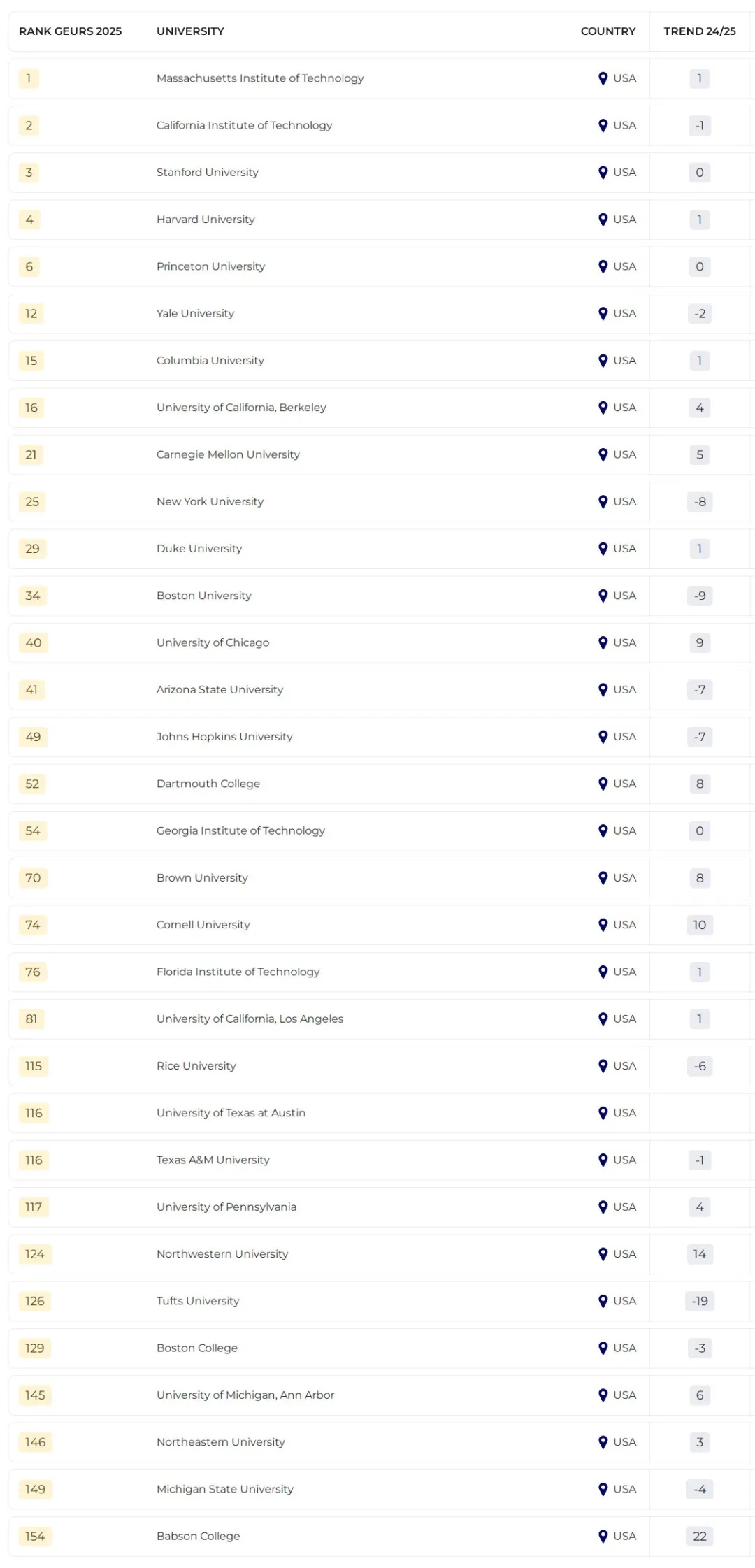Click the USA label in Northwestern University row
The height and width of the screenshot is (1568, 755).
click(x=624, y=1254)
